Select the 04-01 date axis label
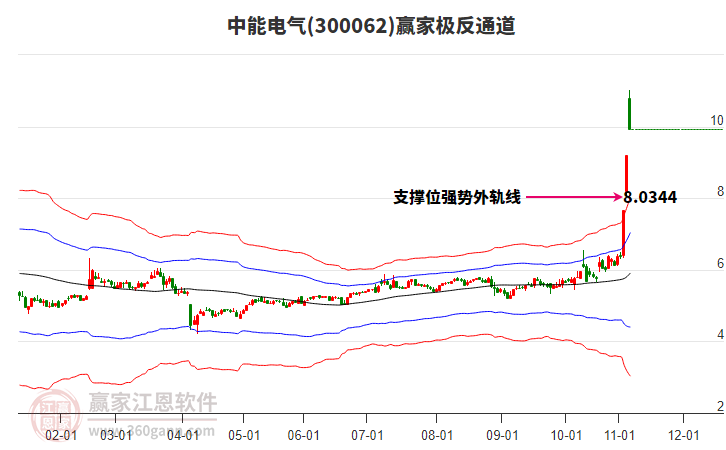 coord(183,436)
